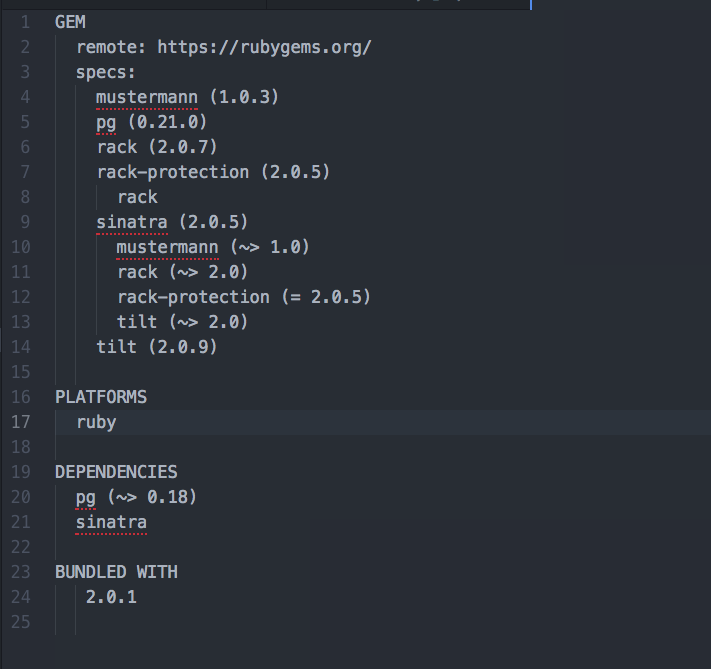
Task: Click the GEM heading on line 1
Action: pyautogui.click(x=70, y=22)
